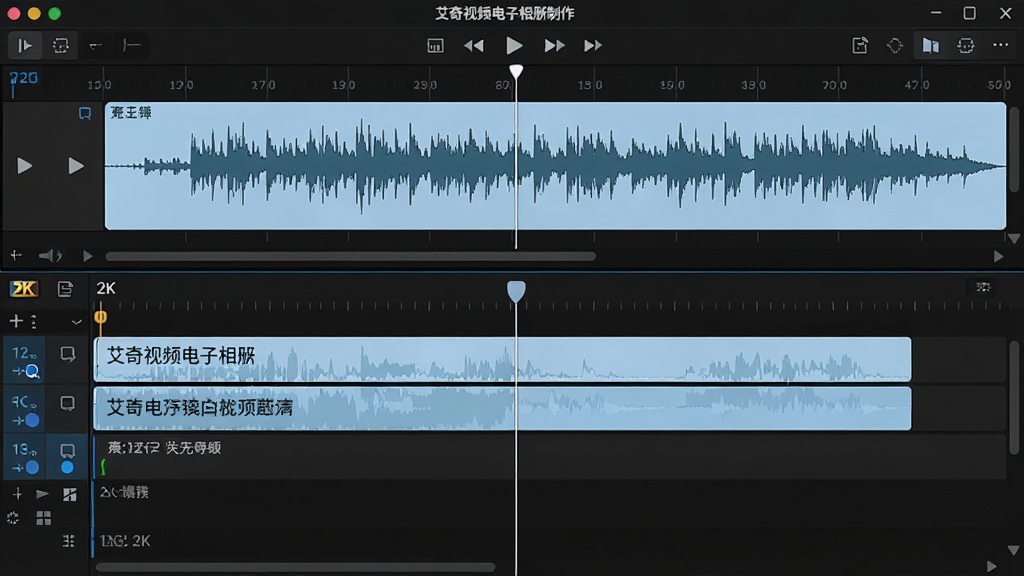This screenshot has width=1024, height=576.
Task: Open the document icon next to the 2K badge
Action: (x=65, y=289)
